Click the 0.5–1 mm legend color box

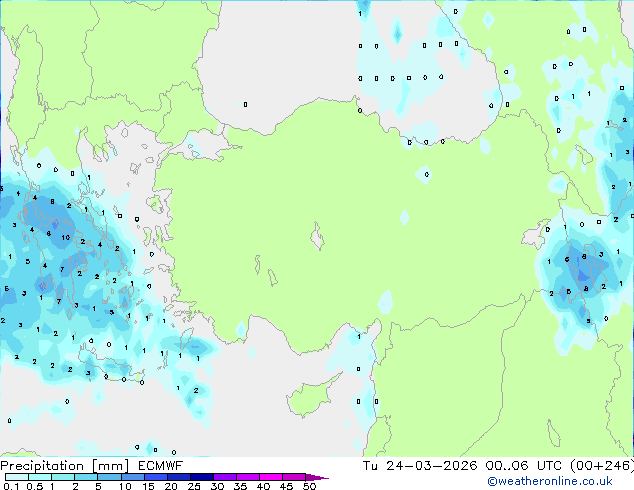(40, 477)
